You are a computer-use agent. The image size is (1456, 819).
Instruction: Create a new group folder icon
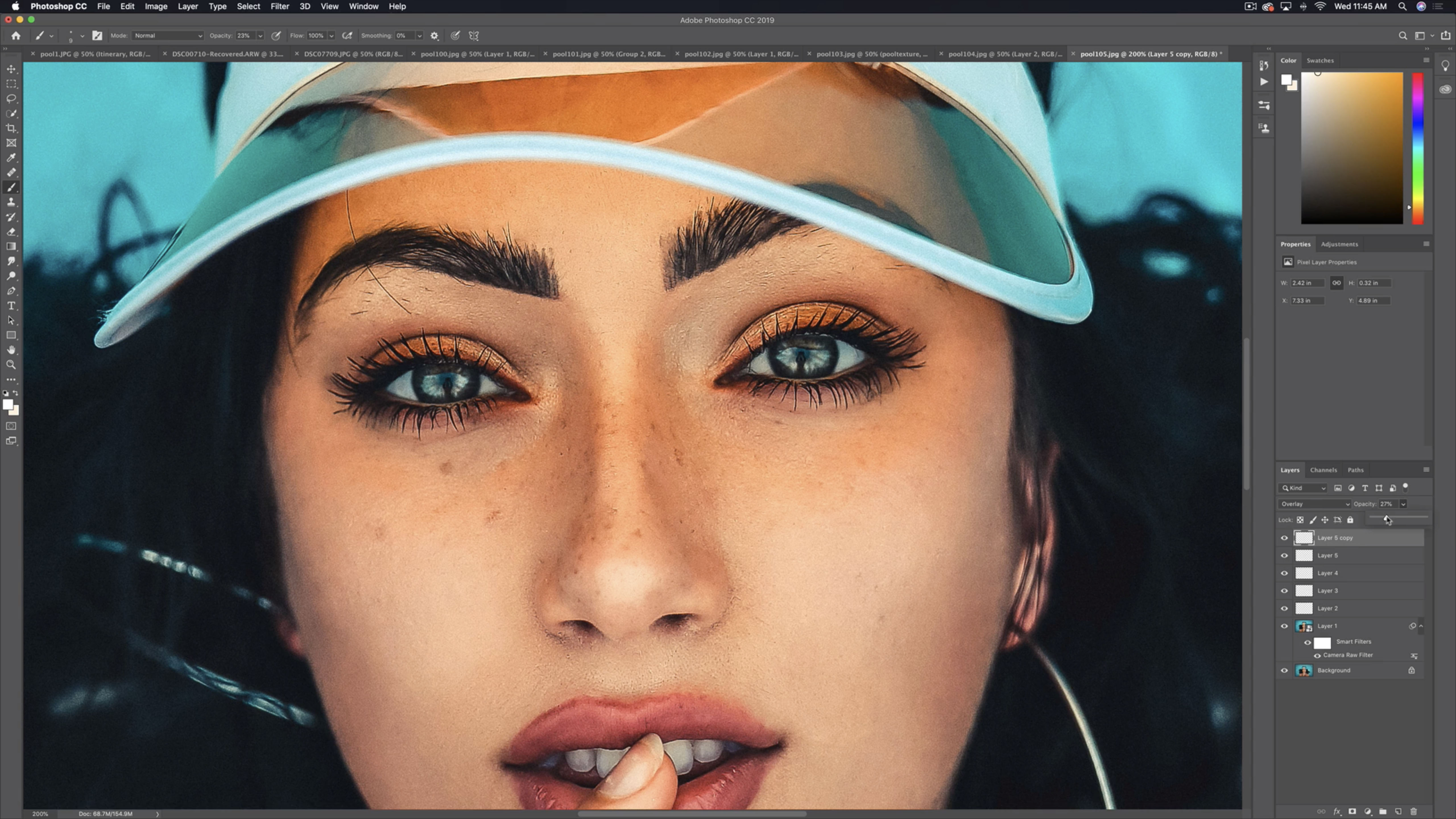1383,811
